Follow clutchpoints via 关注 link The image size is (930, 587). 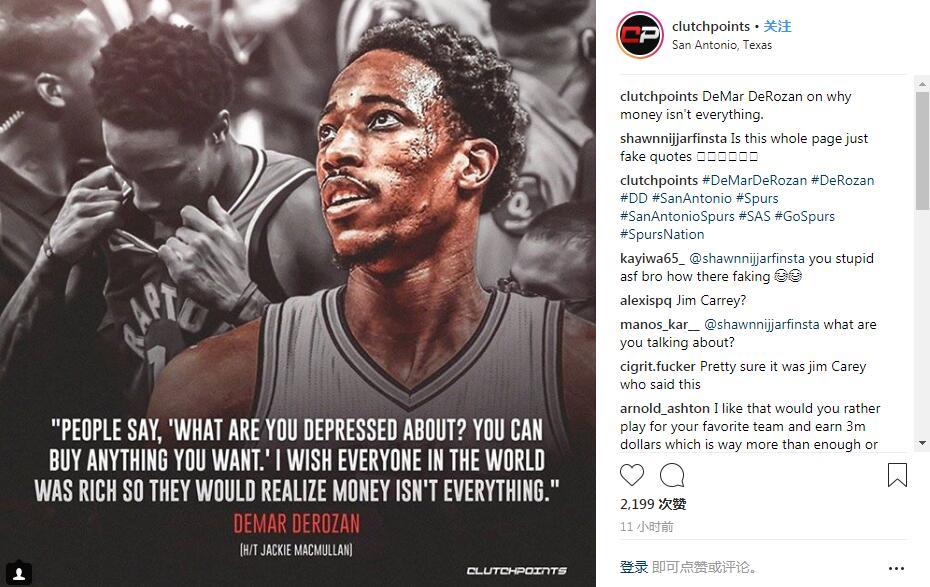(777, 26)
